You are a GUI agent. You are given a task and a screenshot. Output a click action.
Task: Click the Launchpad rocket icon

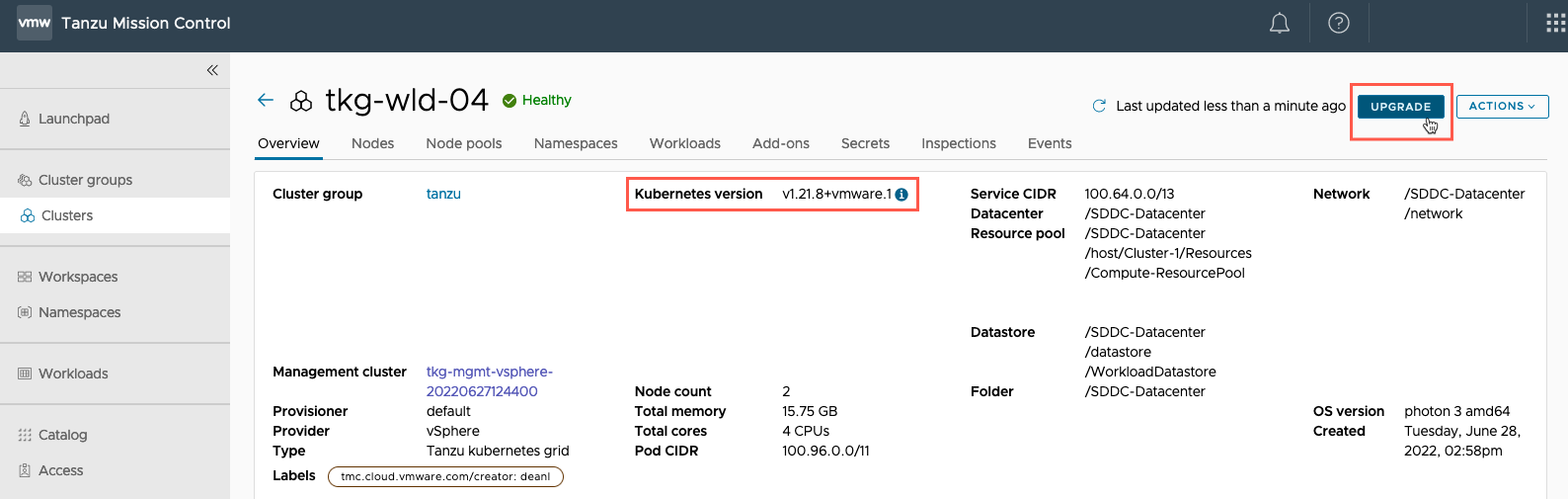[25, 119]
